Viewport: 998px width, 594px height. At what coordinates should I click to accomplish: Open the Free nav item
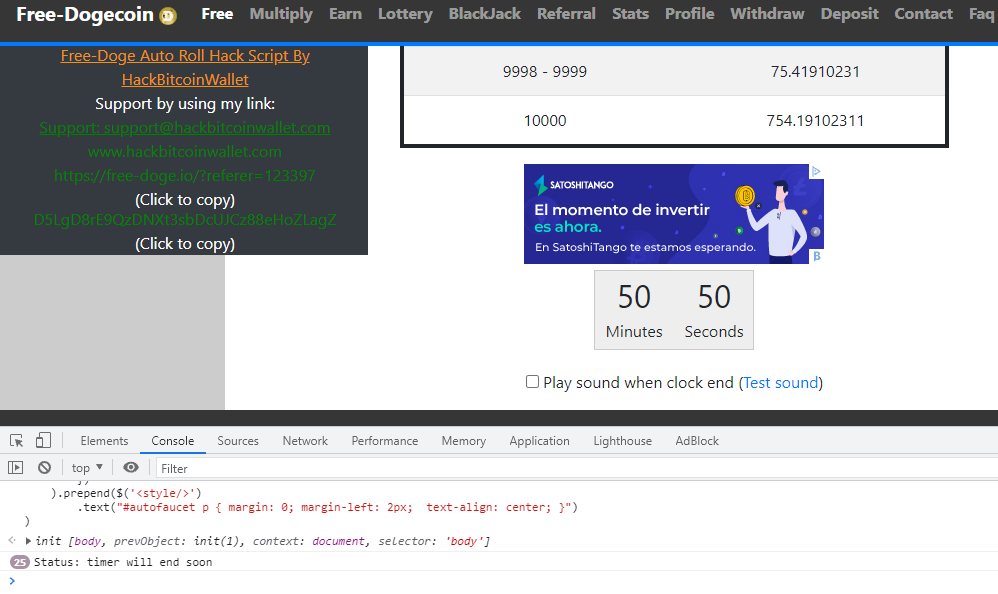217,14
